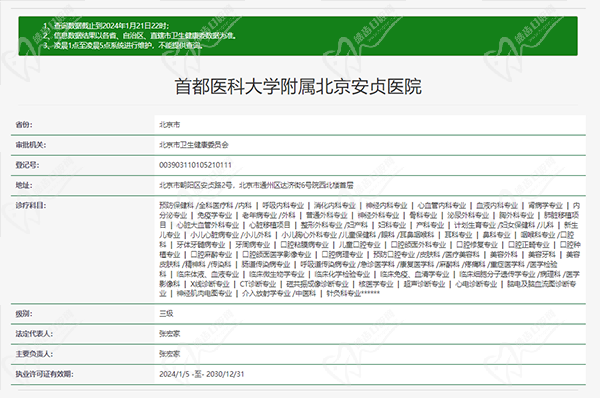This screenshot has height=398, width=600.
Task: Click notice line 2 about 卫生健康委数据为准
Action: pos(139,36)
